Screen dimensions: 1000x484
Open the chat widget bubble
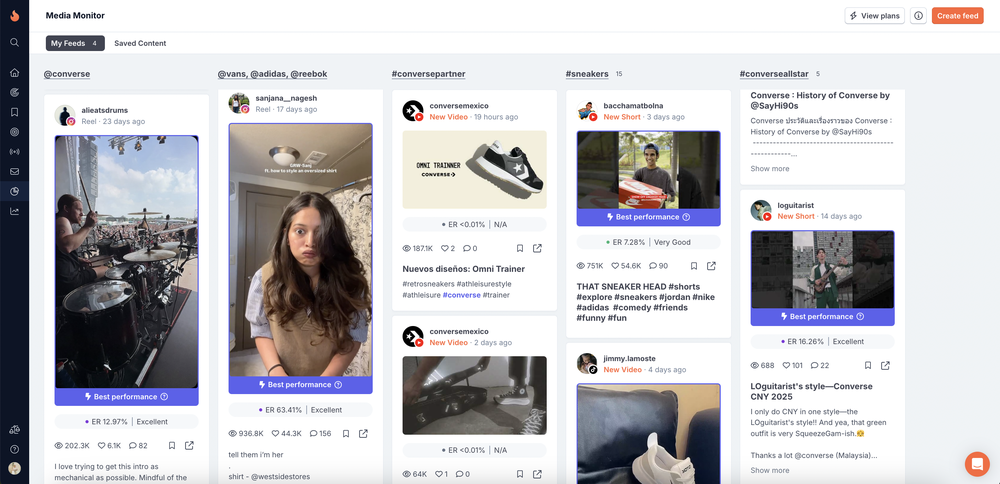point(977,464)
